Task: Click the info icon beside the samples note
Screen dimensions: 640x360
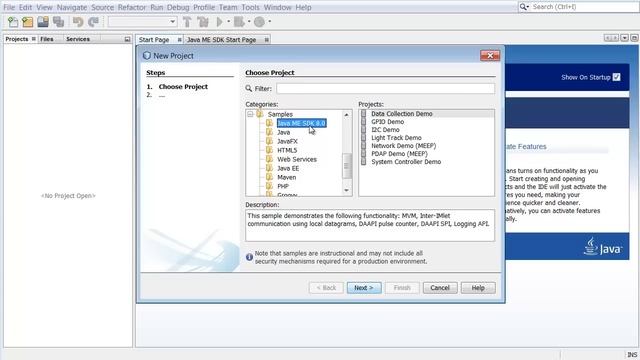Action: [249, 257]
